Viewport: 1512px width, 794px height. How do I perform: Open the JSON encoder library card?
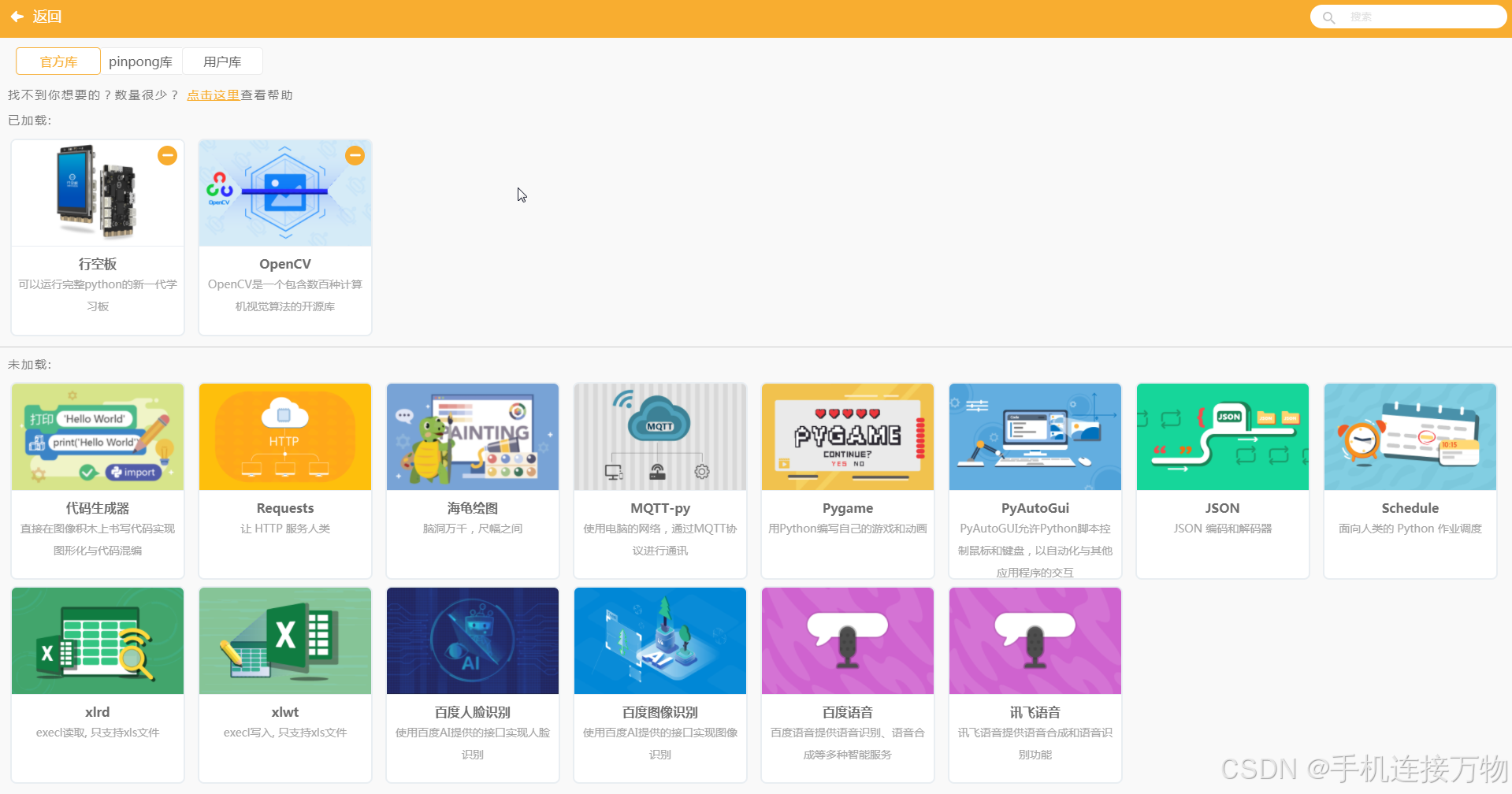[1222, 480]
